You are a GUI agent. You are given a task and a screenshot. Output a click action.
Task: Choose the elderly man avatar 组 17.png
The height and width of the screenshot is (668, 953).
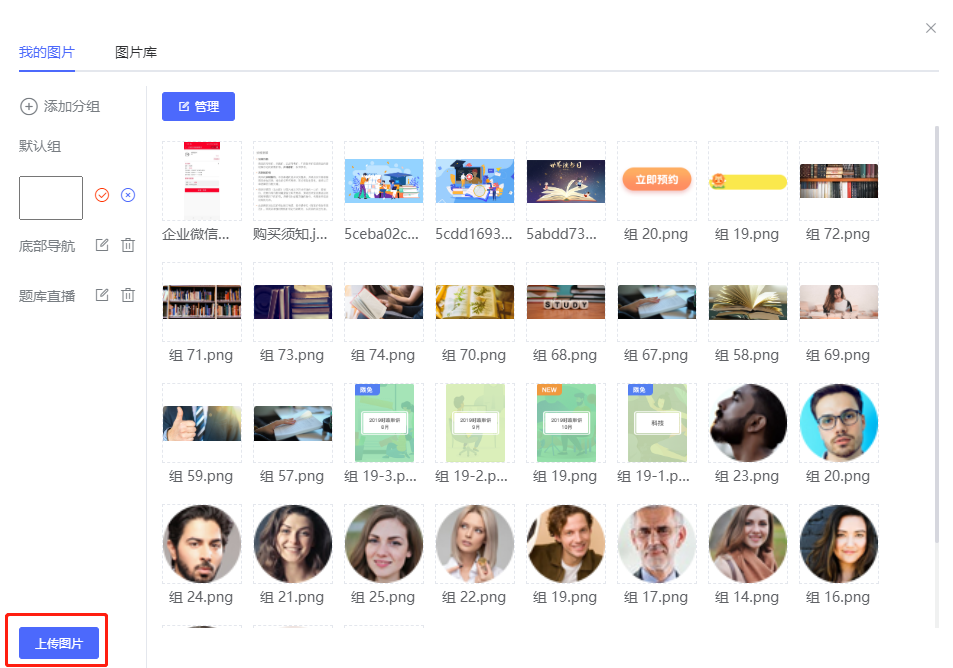tap(657, 544)
